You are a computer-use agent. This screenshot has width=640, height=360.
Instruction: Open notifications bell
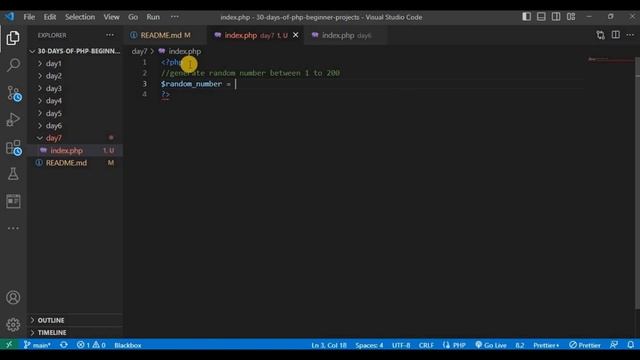coord(631,345)
